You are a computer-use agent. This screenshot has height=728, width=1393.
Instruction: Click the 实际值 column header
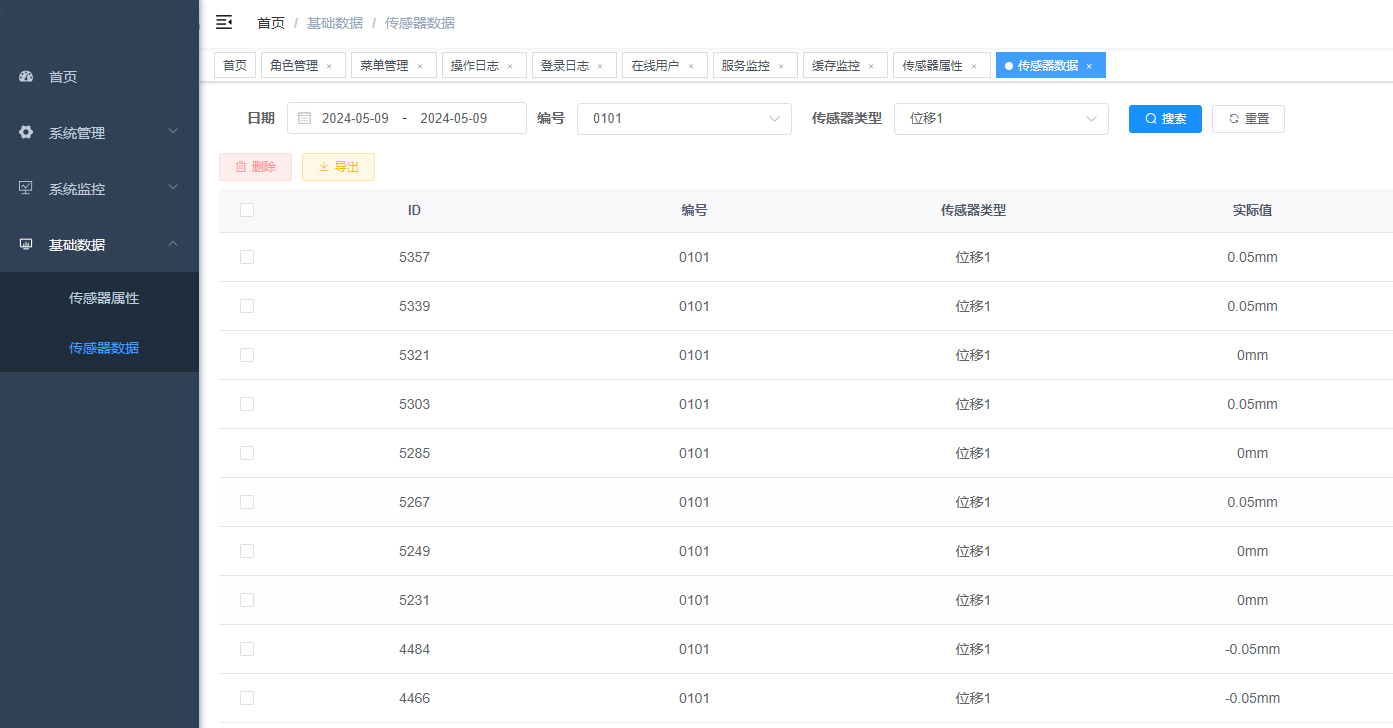pos(1252,210)
